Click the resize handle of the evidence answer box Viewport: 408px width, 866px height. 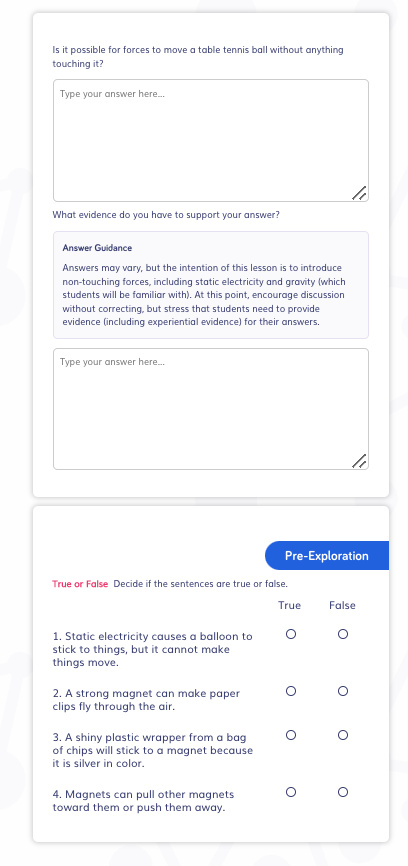click(x=359, y=461)
